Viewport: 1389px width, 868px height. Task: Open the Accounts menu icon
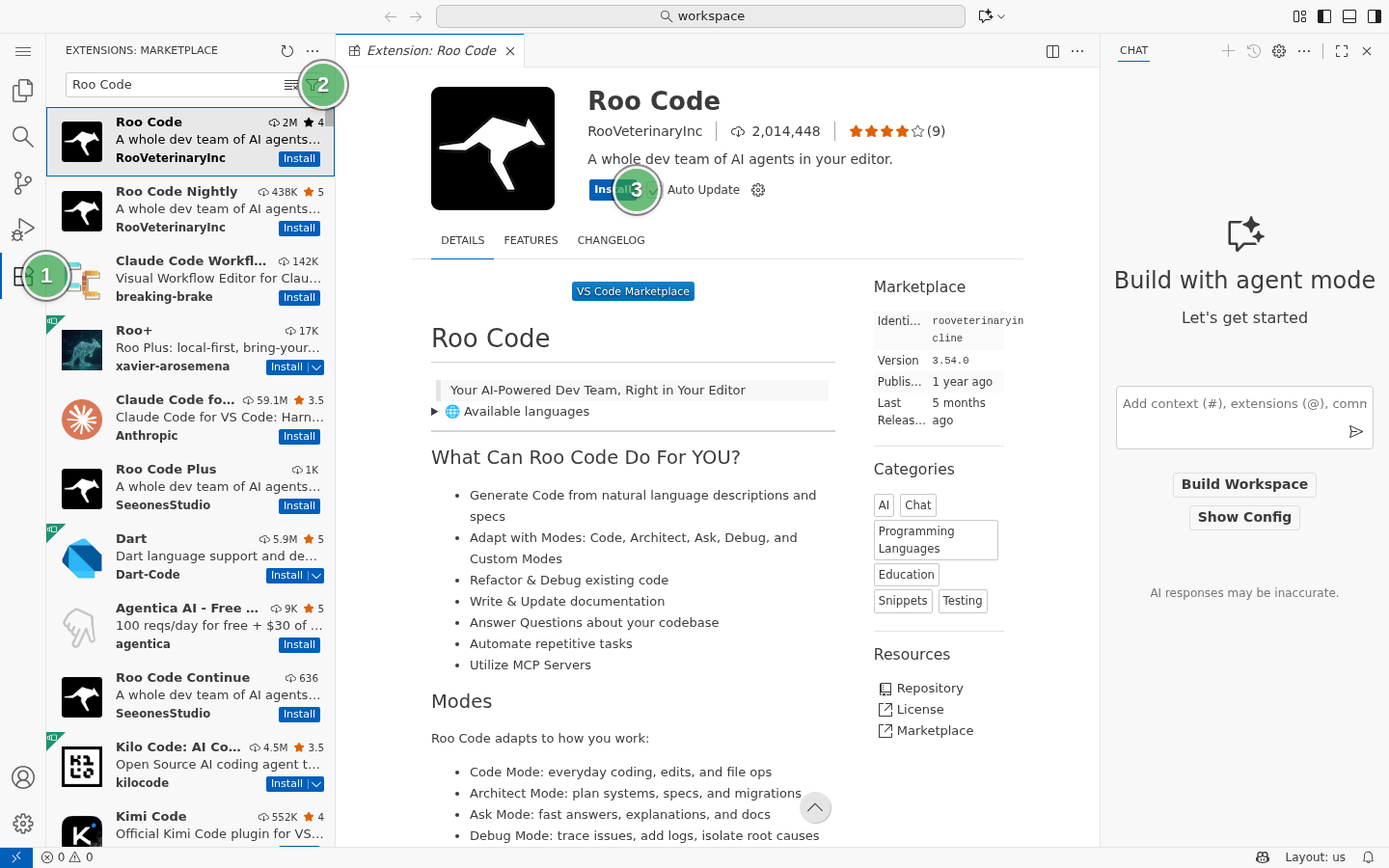23,777
